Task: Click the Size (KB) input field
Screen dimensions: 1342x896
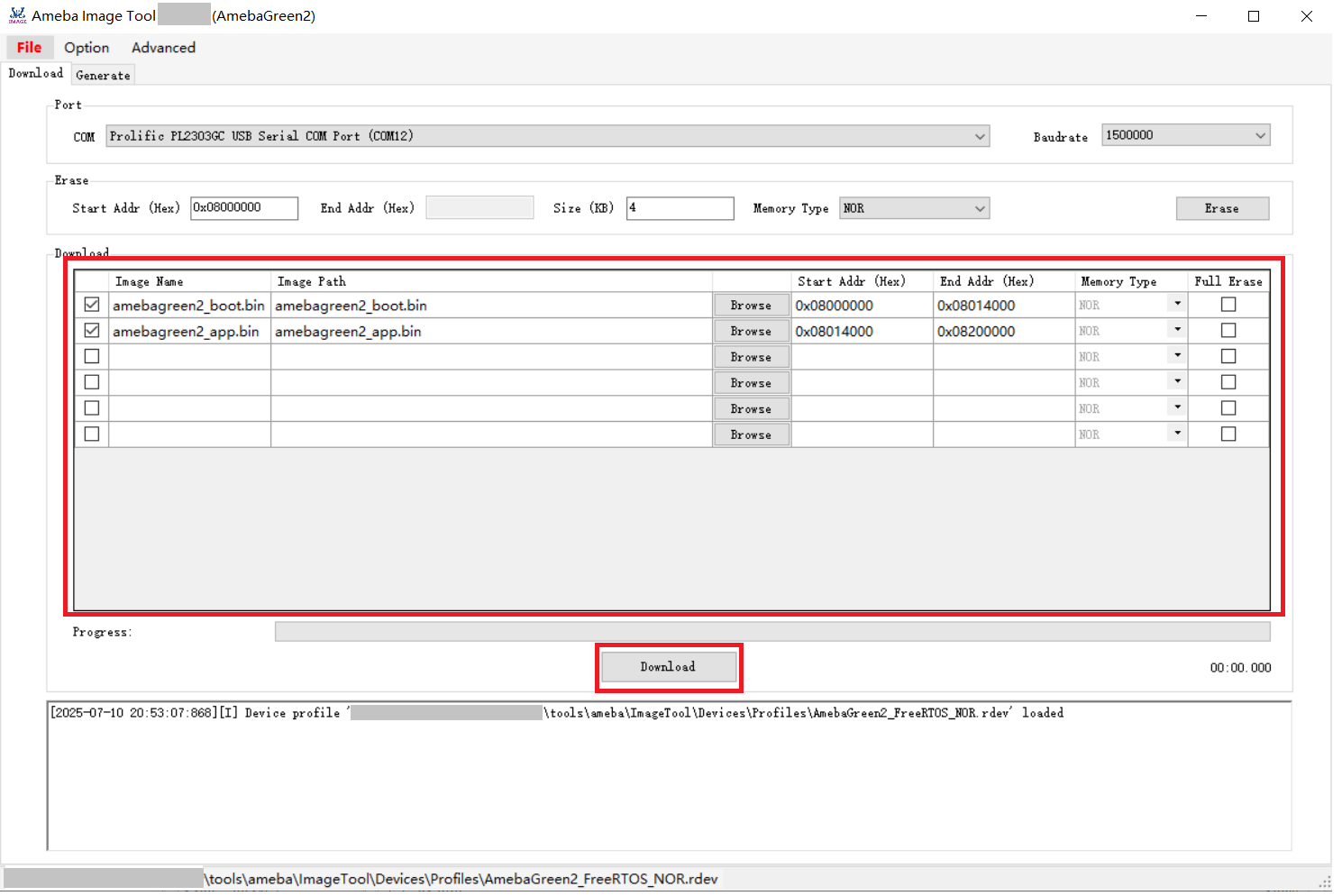Action: tap(680, 208)
